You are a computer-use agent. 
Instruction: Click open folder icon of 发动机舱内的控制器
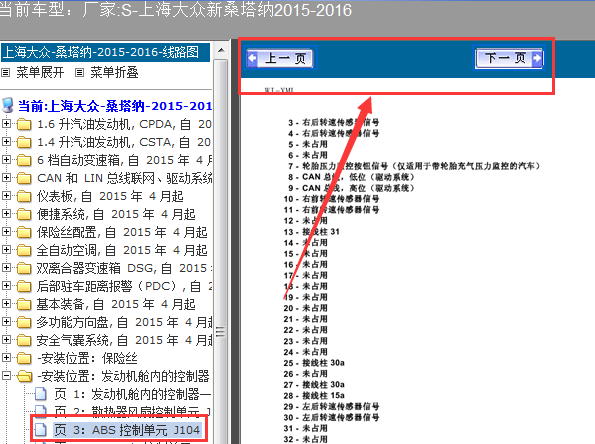point(25,376)
